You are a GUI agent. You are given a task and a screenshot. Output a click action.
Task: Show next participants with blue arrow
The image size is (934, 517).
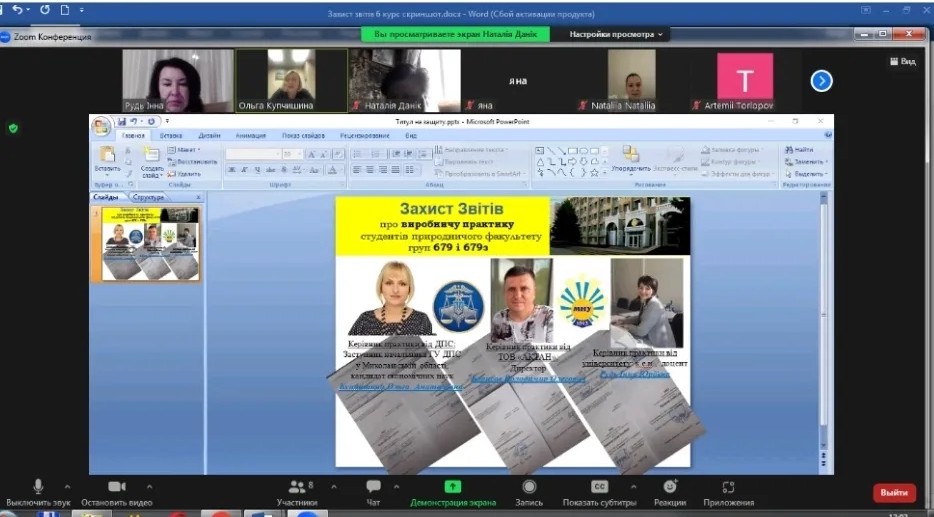tap(821, 80)
